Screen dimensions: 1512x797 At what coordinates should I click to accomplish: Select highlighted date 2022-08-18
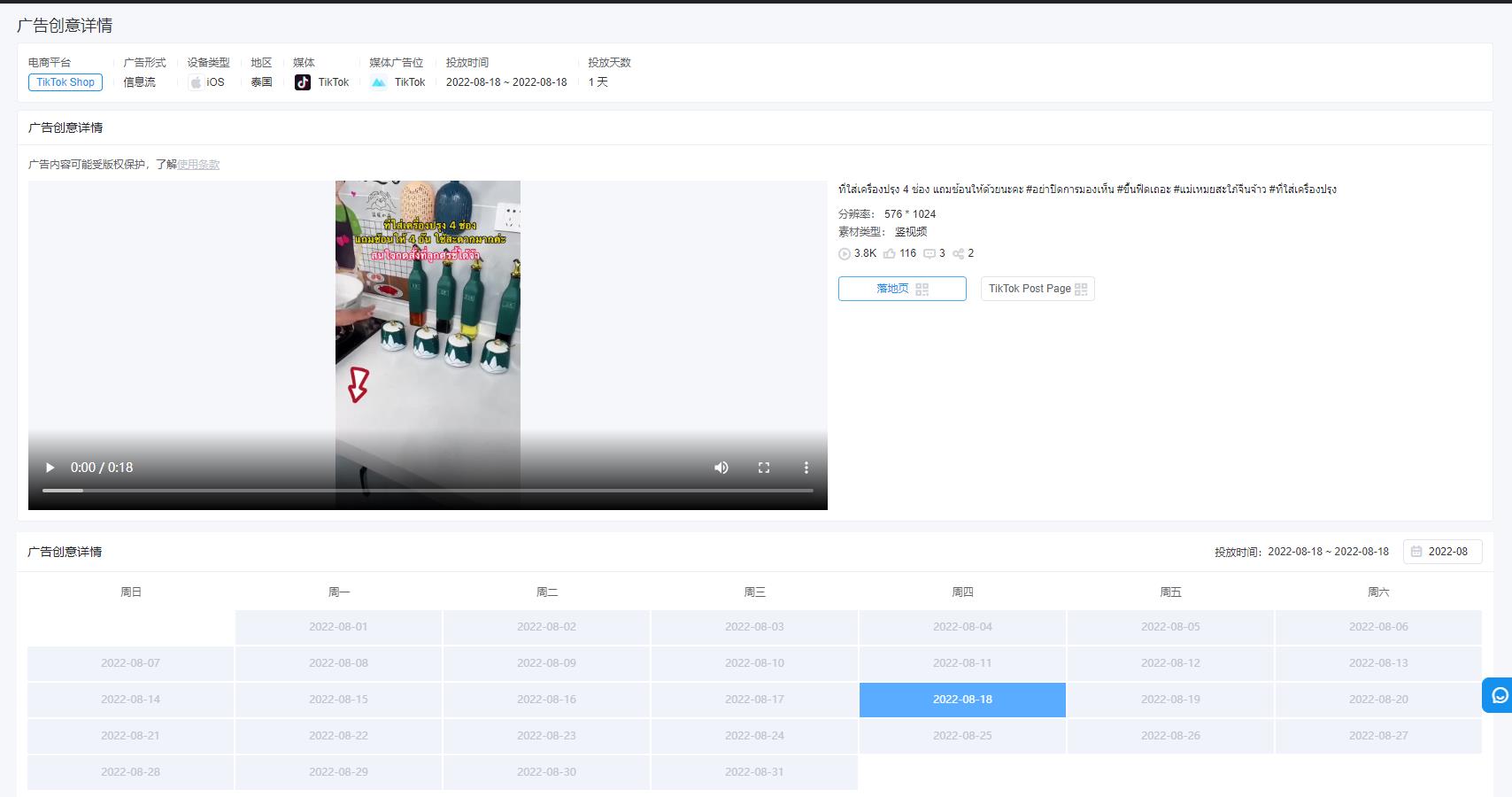point(962,700)
